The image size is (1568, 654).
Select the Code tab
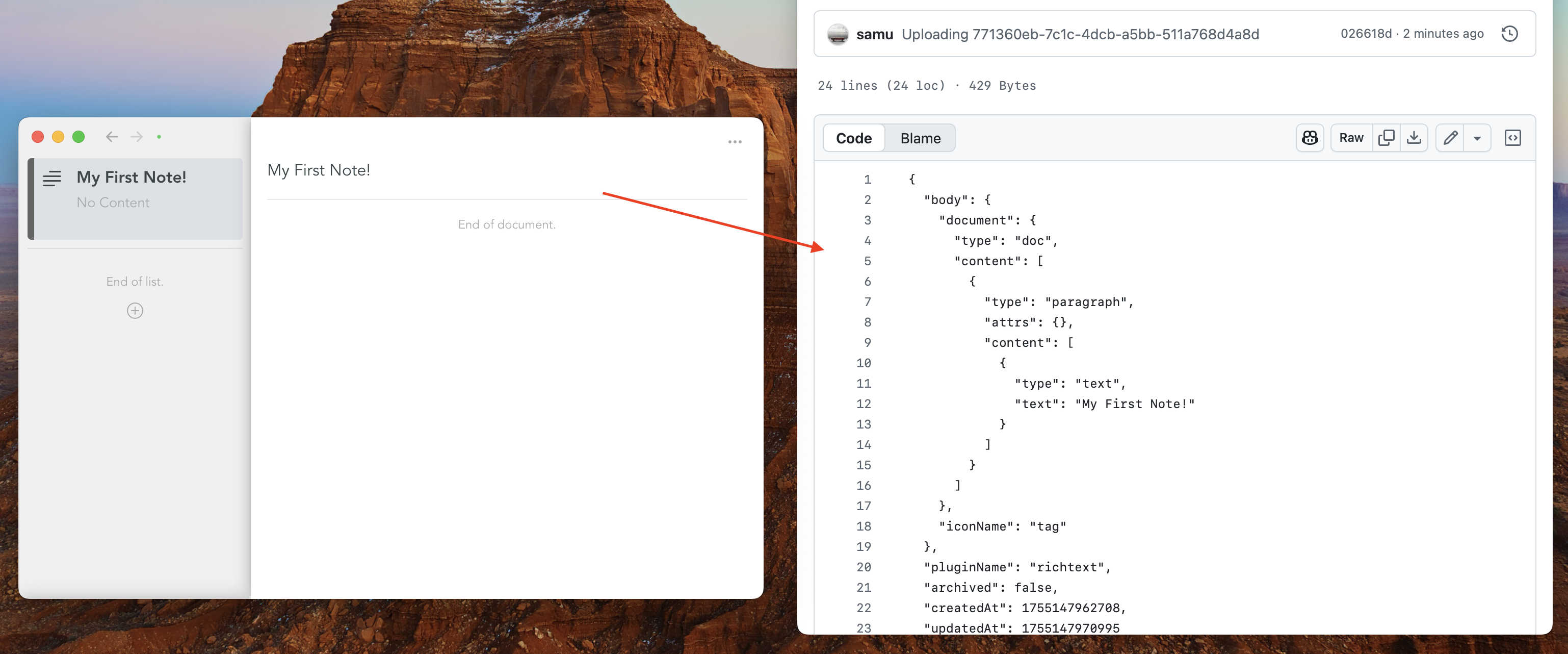pos(853,138)
